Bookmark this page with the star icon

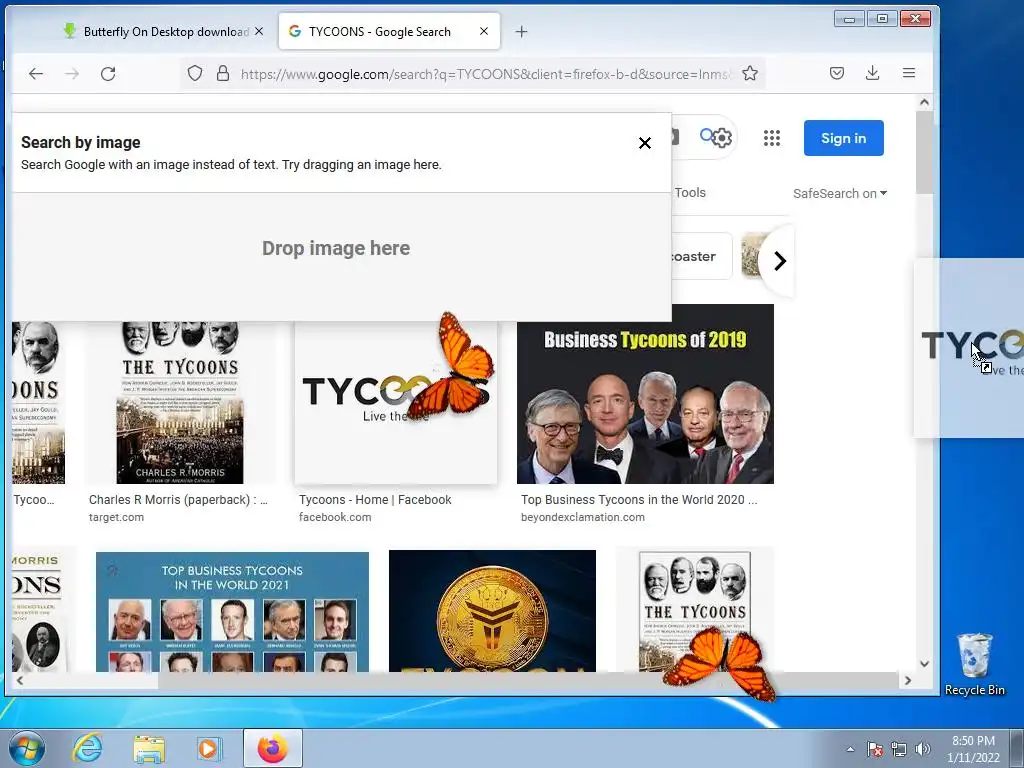tap(750, 73)
